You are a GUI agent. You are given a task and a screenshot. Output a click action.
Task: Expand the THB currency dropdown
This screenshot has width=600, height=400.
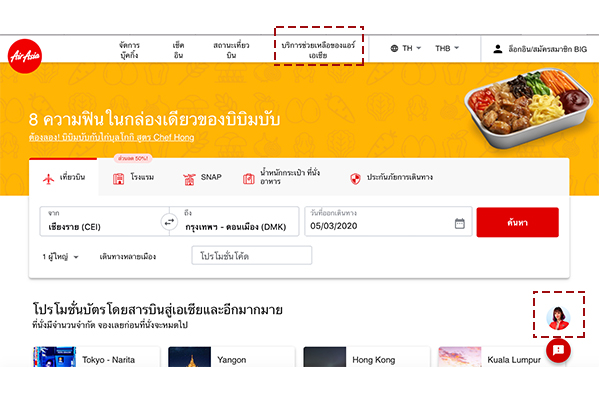tap(447, 48)
